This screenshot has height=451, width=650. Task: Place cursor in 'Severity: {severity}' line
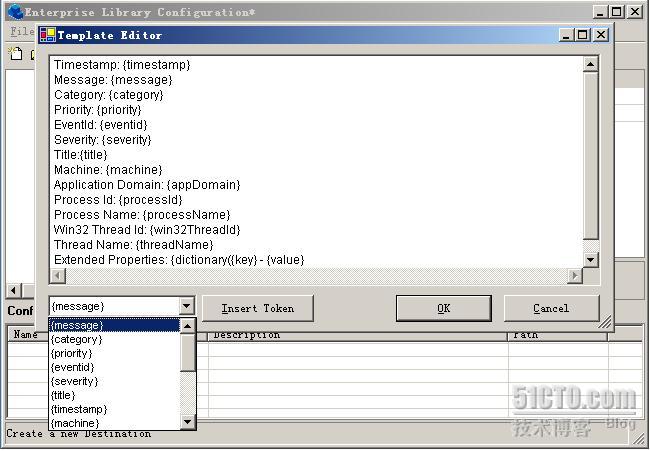click(103, 140)
